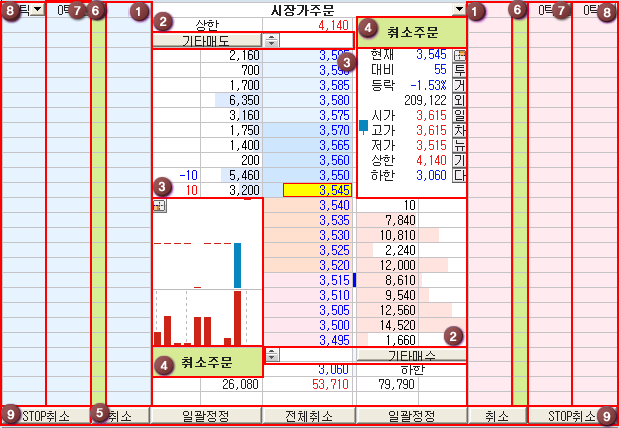Click the stepper left of 기타매수
This screenshot has height=428, width=620.
point(271,355)
